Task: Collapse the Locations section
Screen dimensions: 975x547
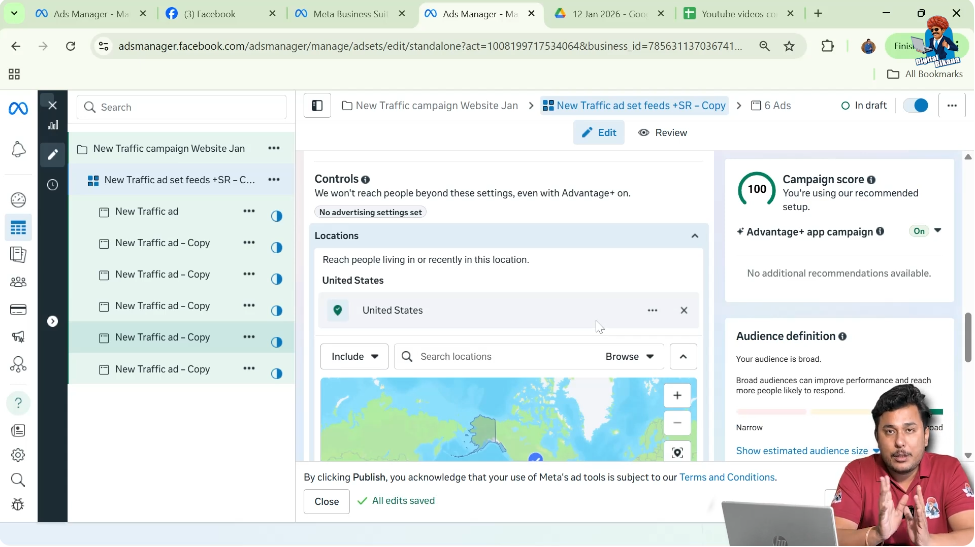Action: [x=694, y=236]
